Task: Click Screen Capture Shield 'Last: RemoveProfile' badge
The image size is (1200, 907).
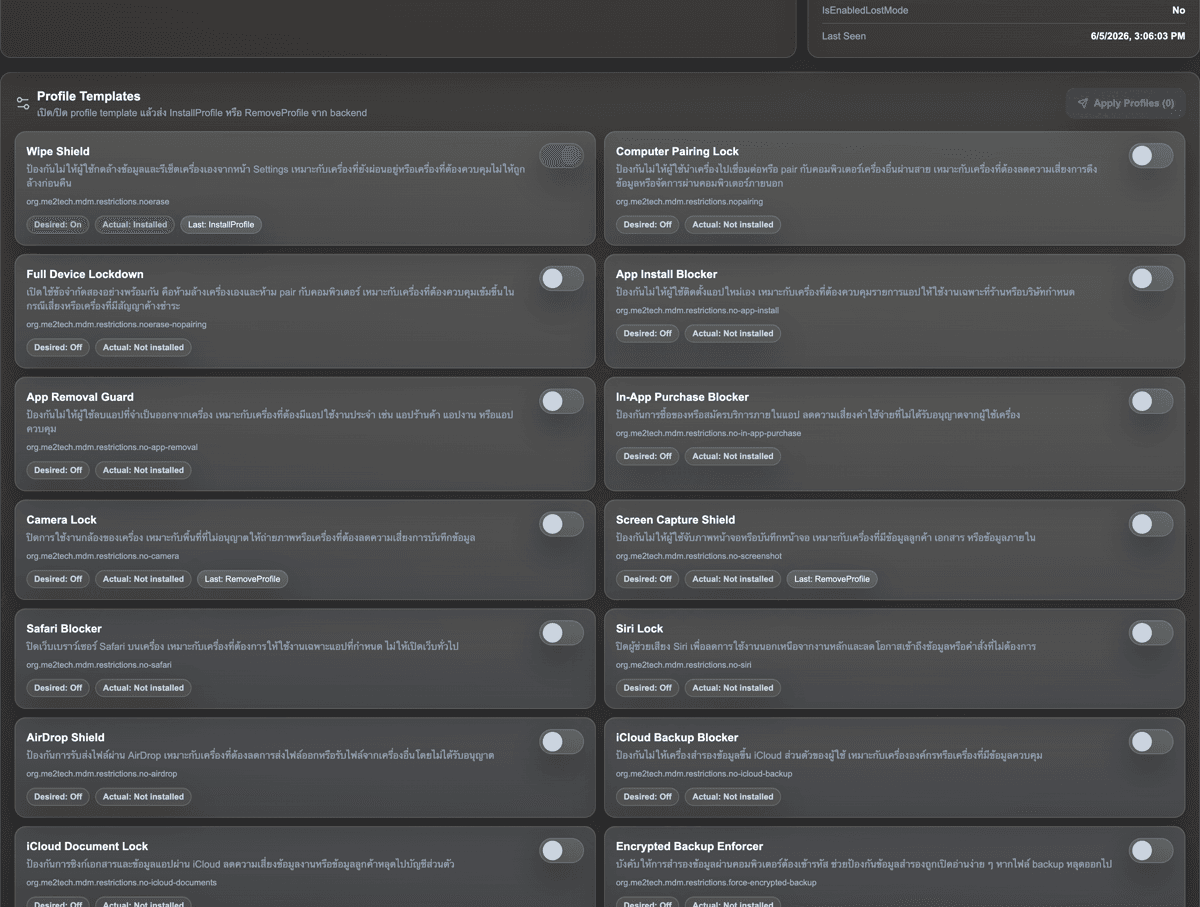Action: coord(832,579)
